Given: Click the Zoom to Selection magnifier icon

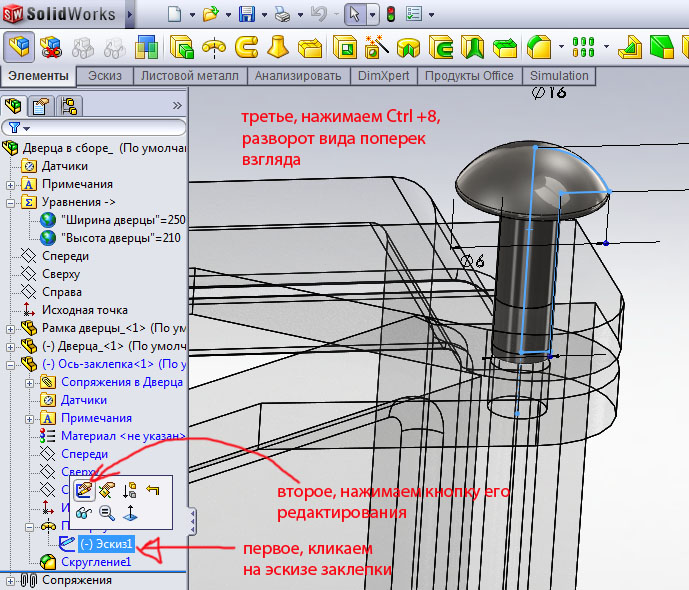Looking at the screenshot, I should [107, 513].
